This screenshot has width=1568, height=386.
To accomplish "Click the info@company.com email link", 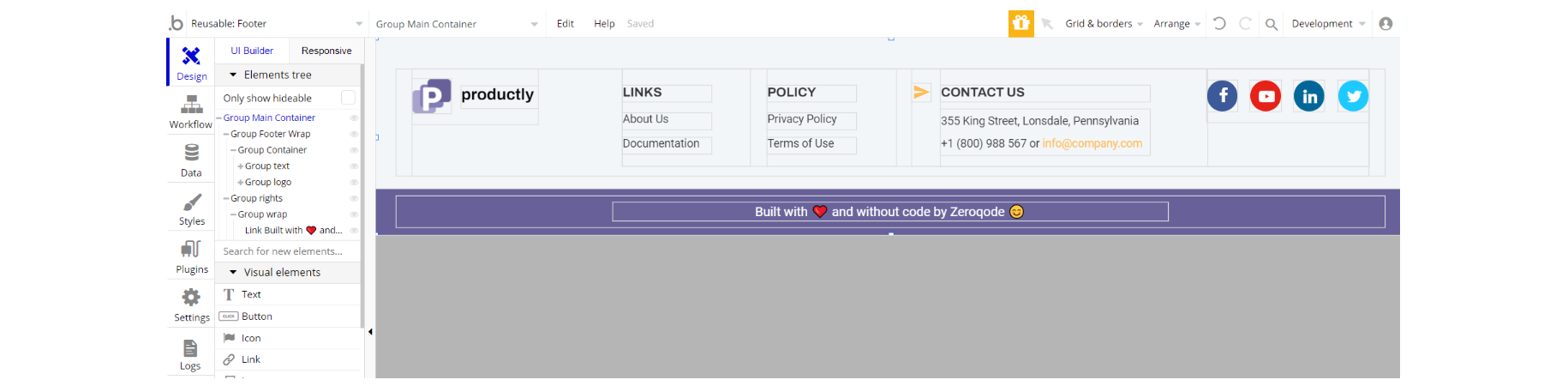I will pyautogui.click(x=1092, y=143).
